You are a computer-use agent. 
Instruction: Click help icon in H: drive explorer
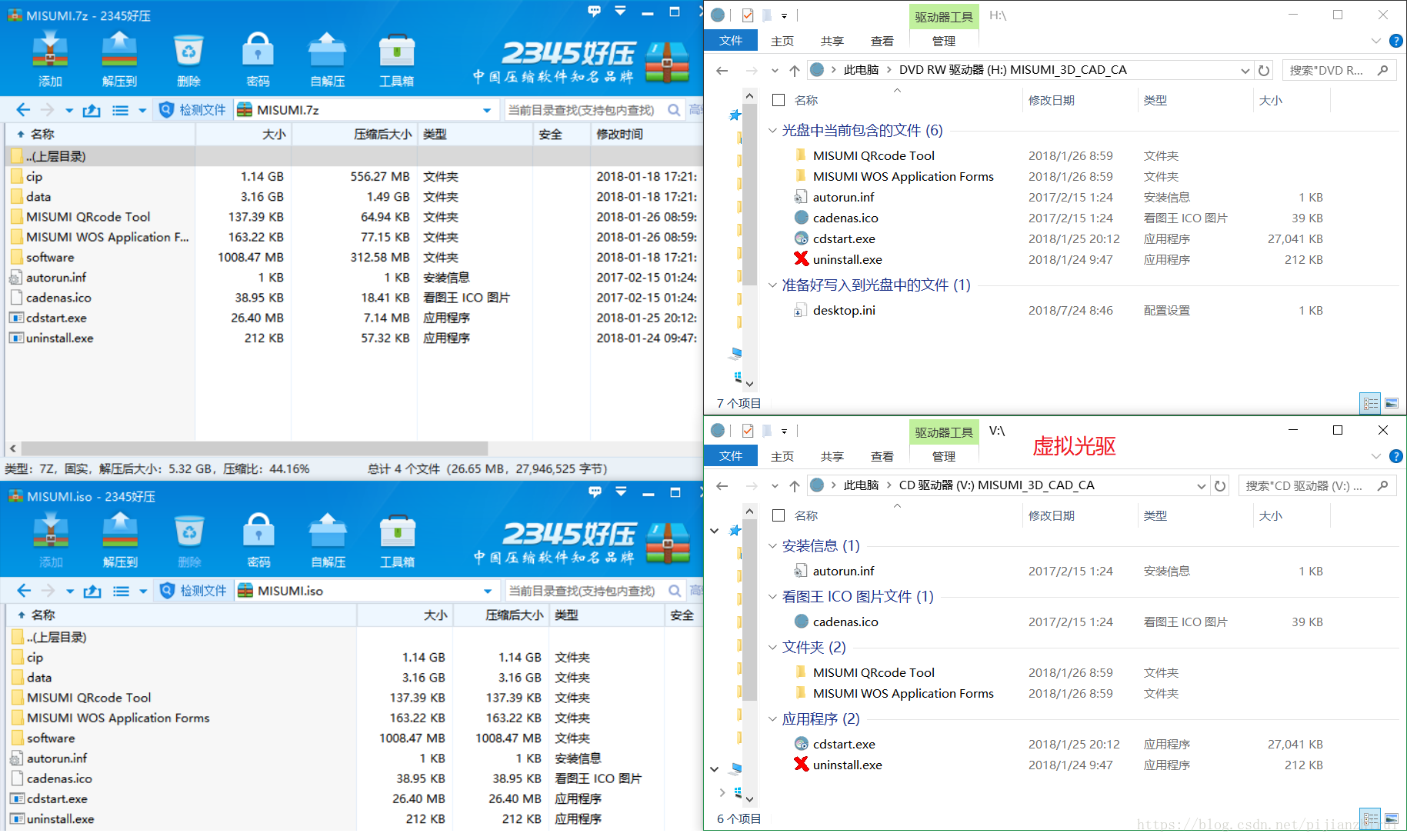click(1396, 41)
